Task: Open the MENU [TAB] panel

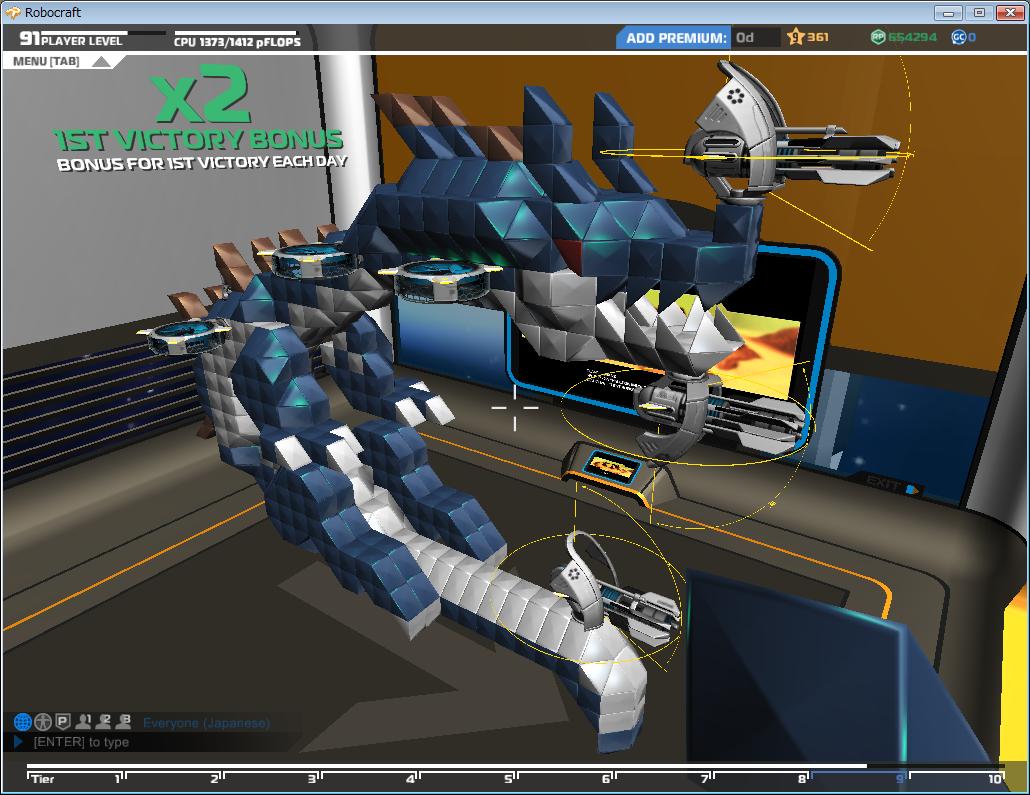Action: [46, 61]
